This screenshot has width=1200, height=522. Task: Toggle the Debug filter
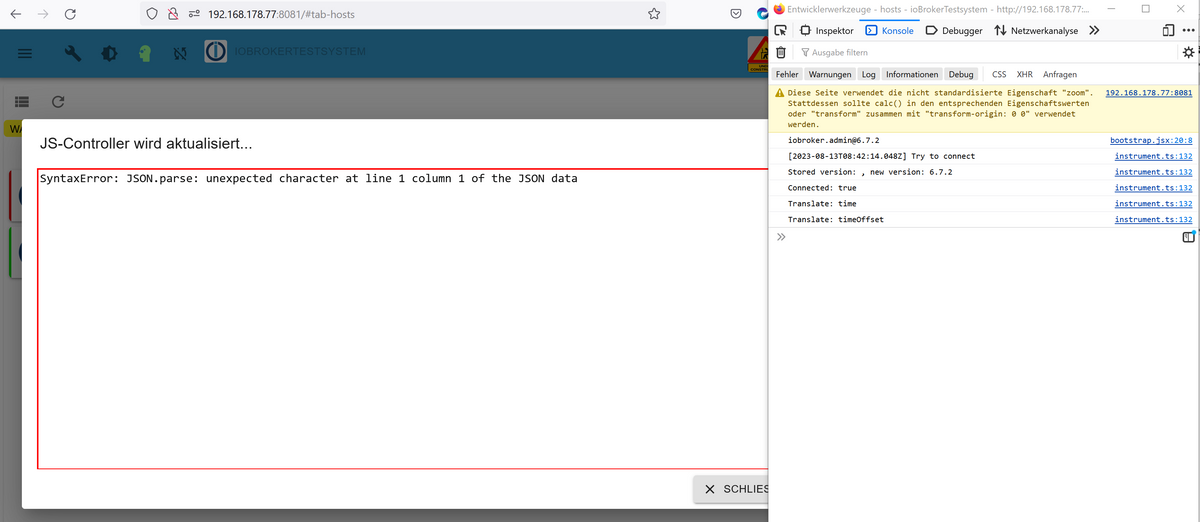point(961,74)
